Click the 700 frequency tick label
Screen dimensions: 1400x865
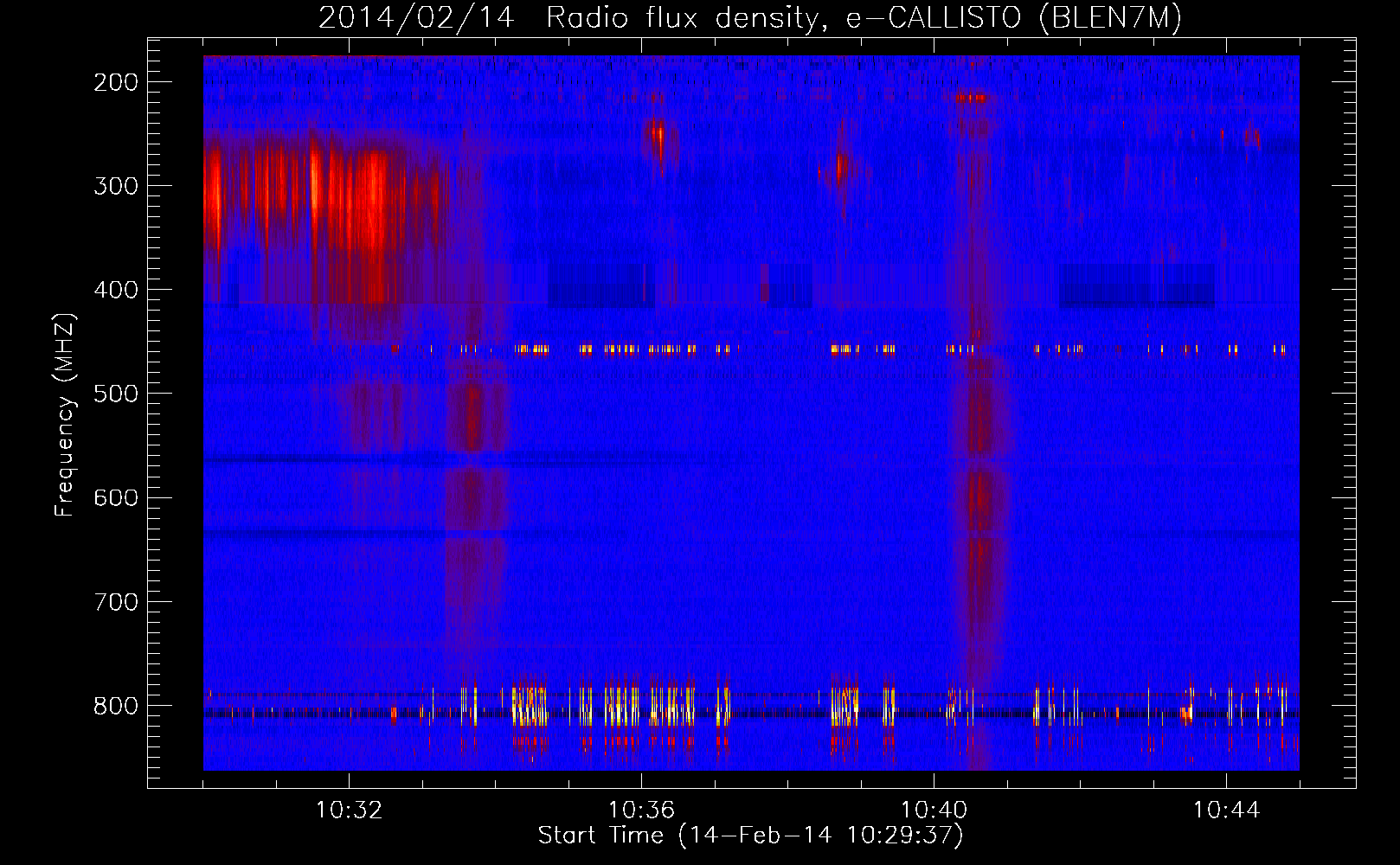[116, 602]
